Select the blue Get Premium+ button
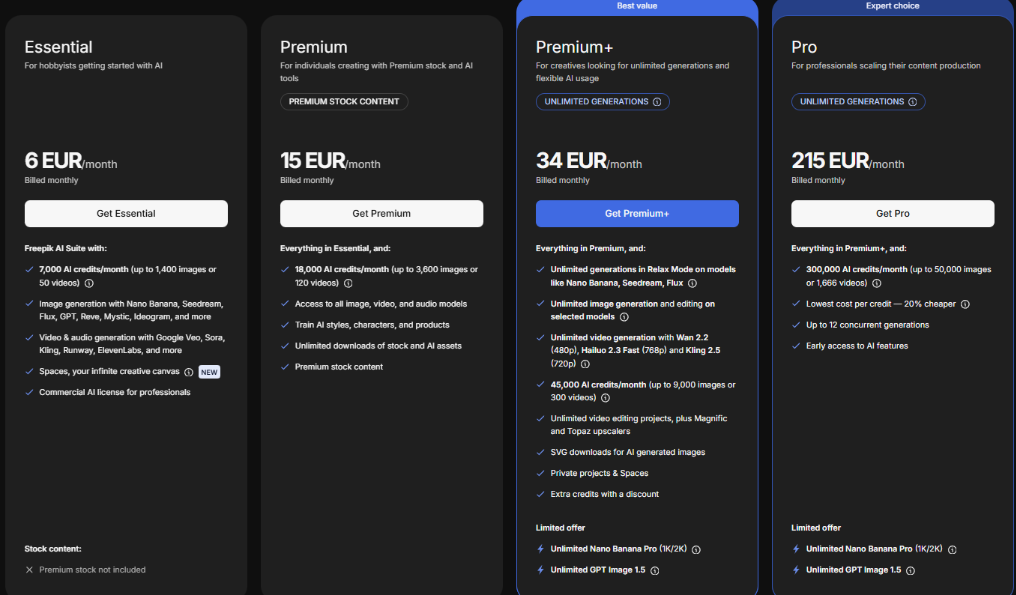 pos(637,213)
